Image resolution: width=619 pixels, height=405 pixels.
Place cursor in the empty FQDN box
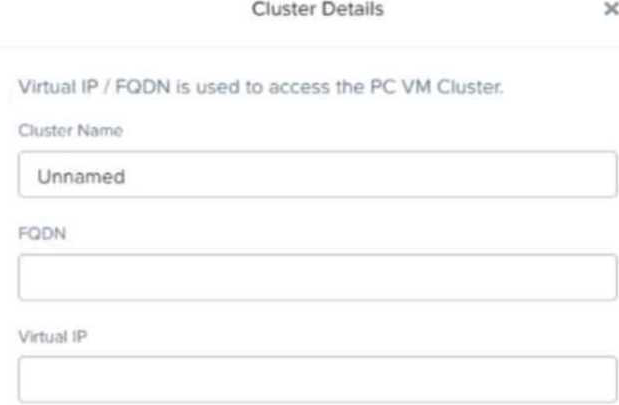316,277
